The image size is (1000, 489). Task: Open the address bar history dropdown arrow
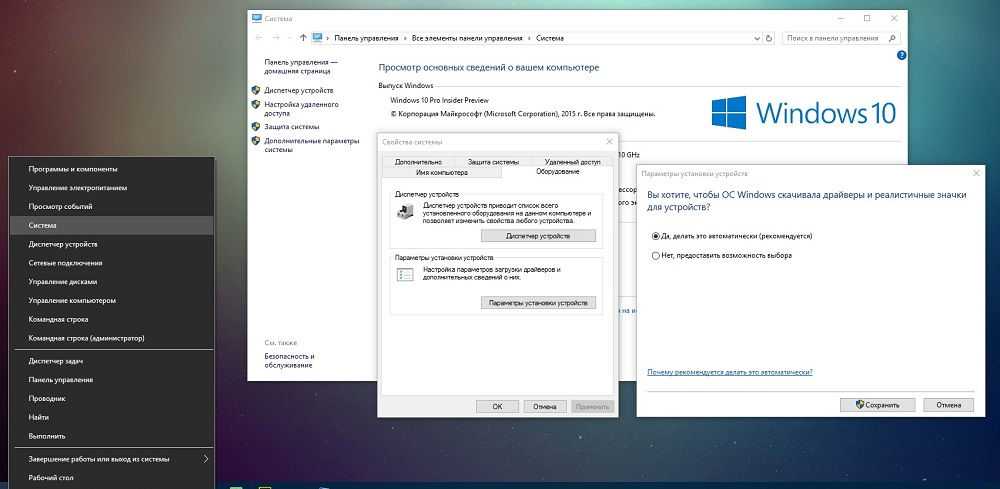tap(757, 38)
